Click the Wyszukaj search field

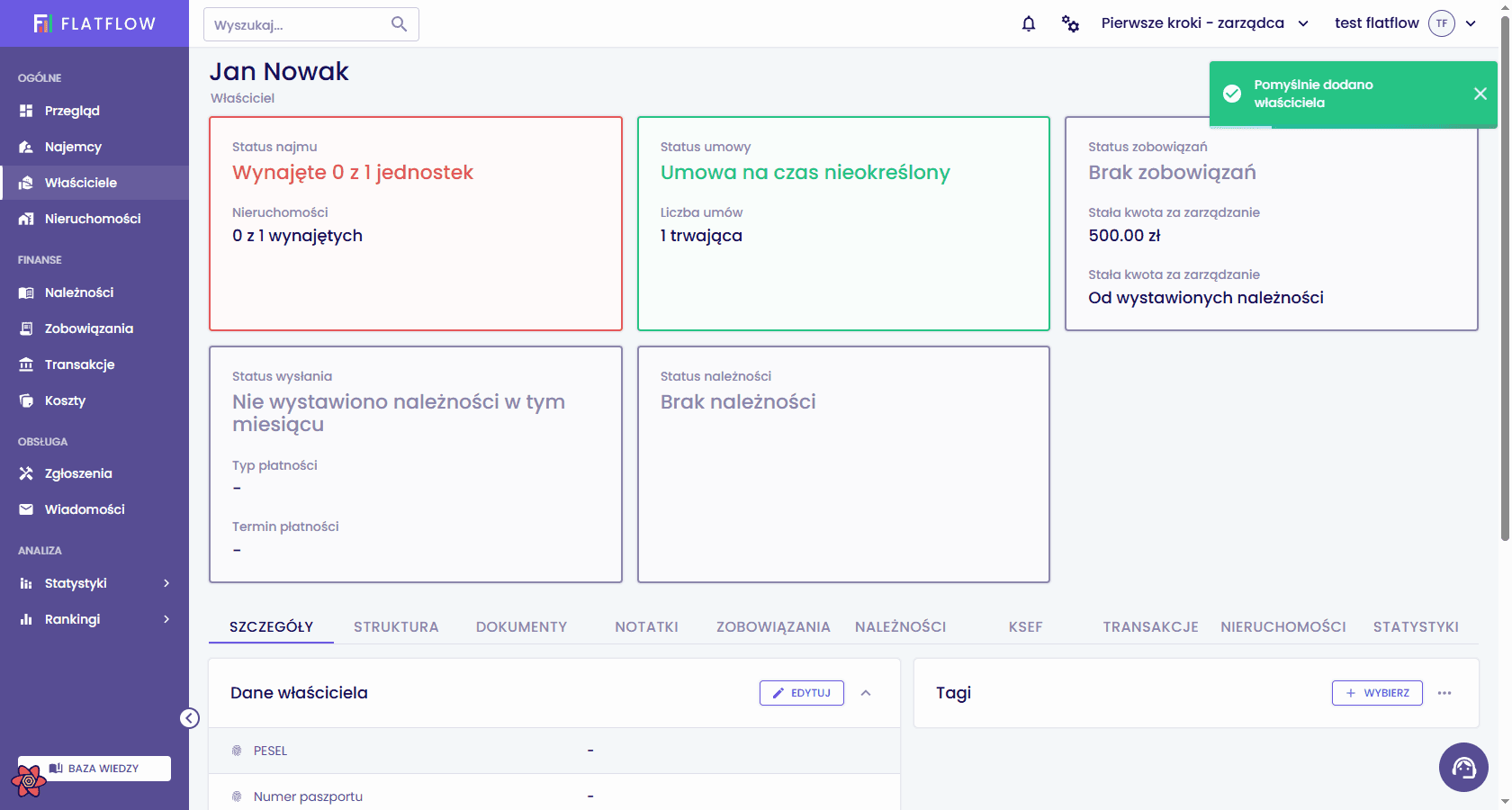tap(311, 24)
